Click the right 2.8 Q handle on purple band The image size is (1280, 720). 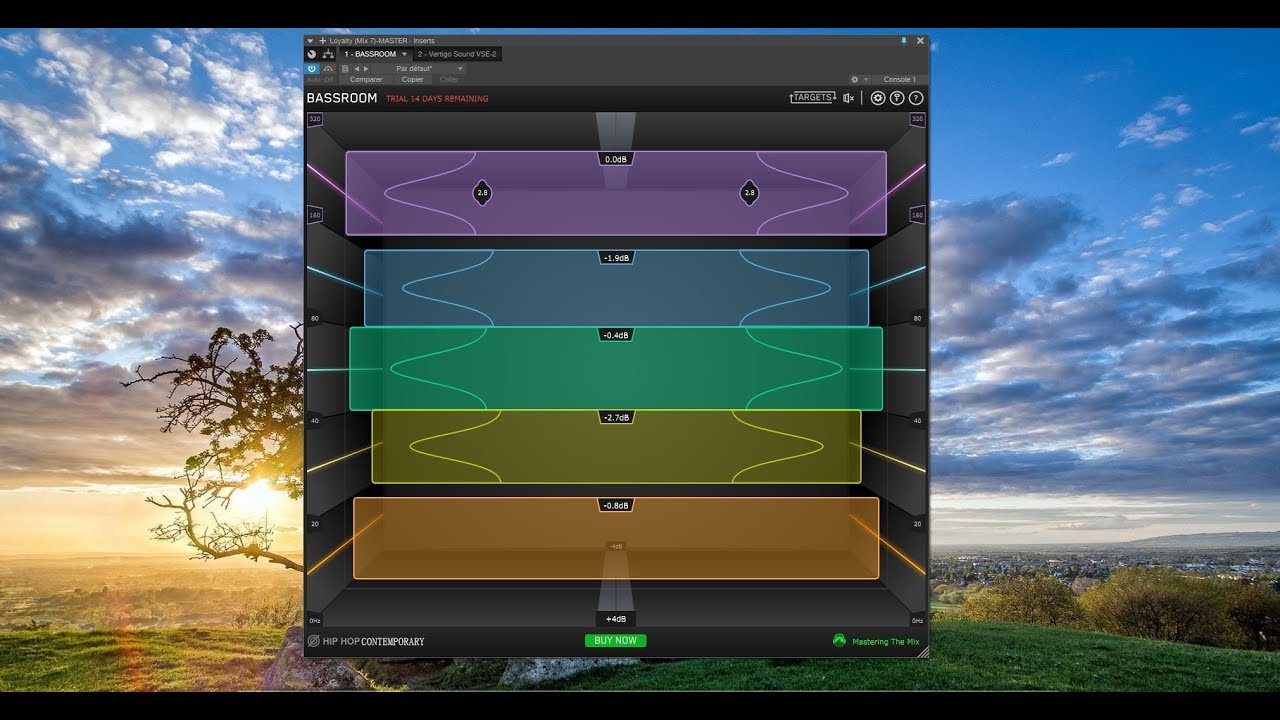(x=749, y=193)
